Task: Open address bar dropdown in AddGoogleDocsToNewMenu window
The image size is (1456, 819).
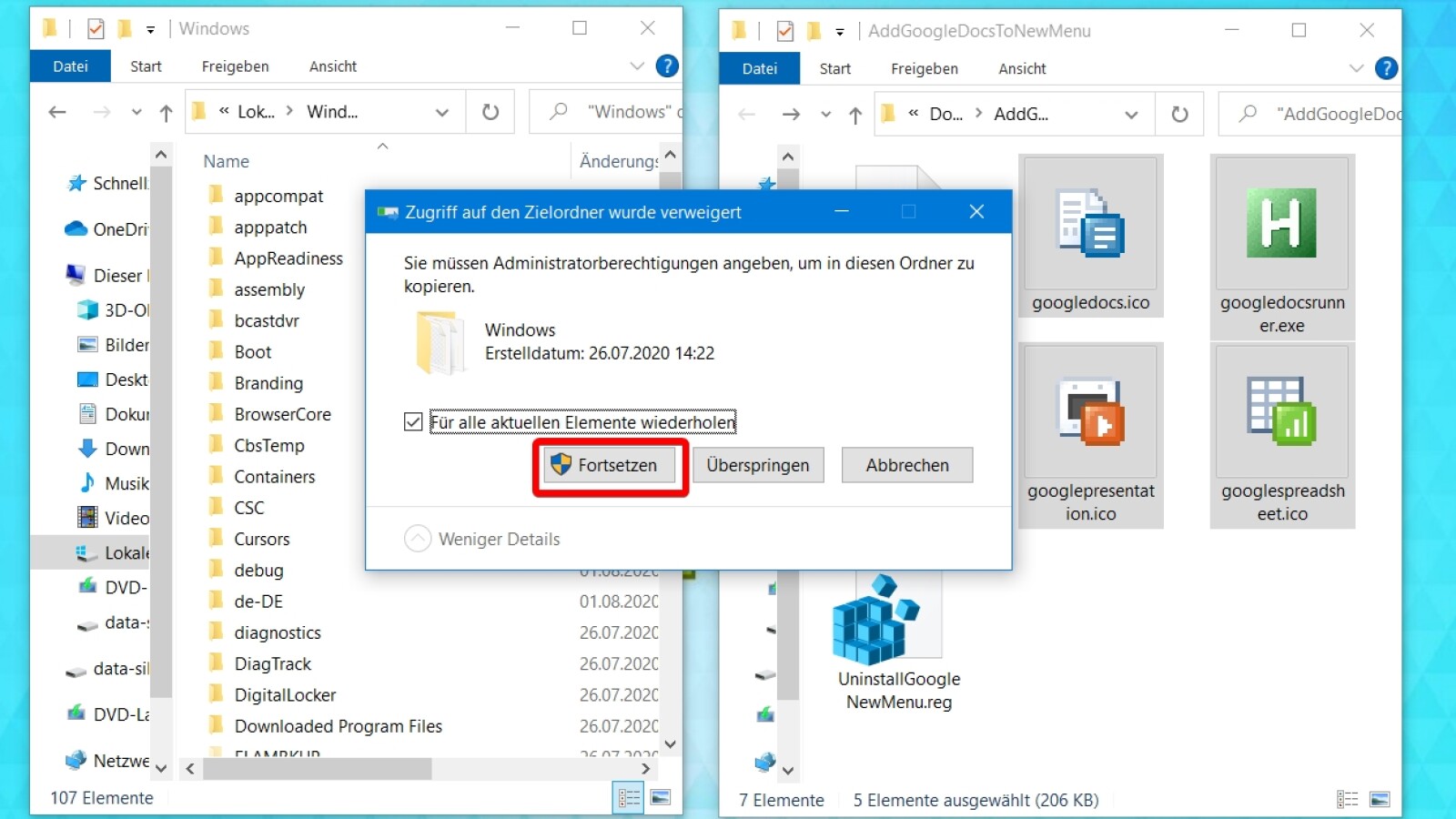Action: (1131, 114)
